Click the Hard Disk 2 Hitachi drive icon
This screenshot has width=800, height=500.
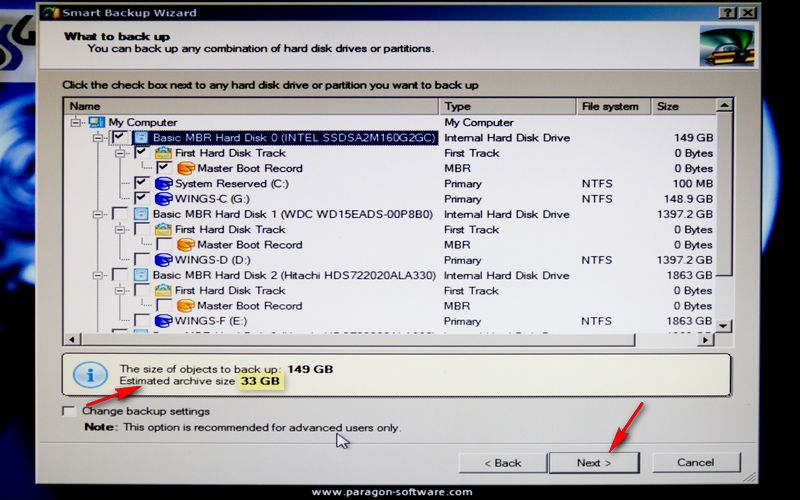coord(141,276)
